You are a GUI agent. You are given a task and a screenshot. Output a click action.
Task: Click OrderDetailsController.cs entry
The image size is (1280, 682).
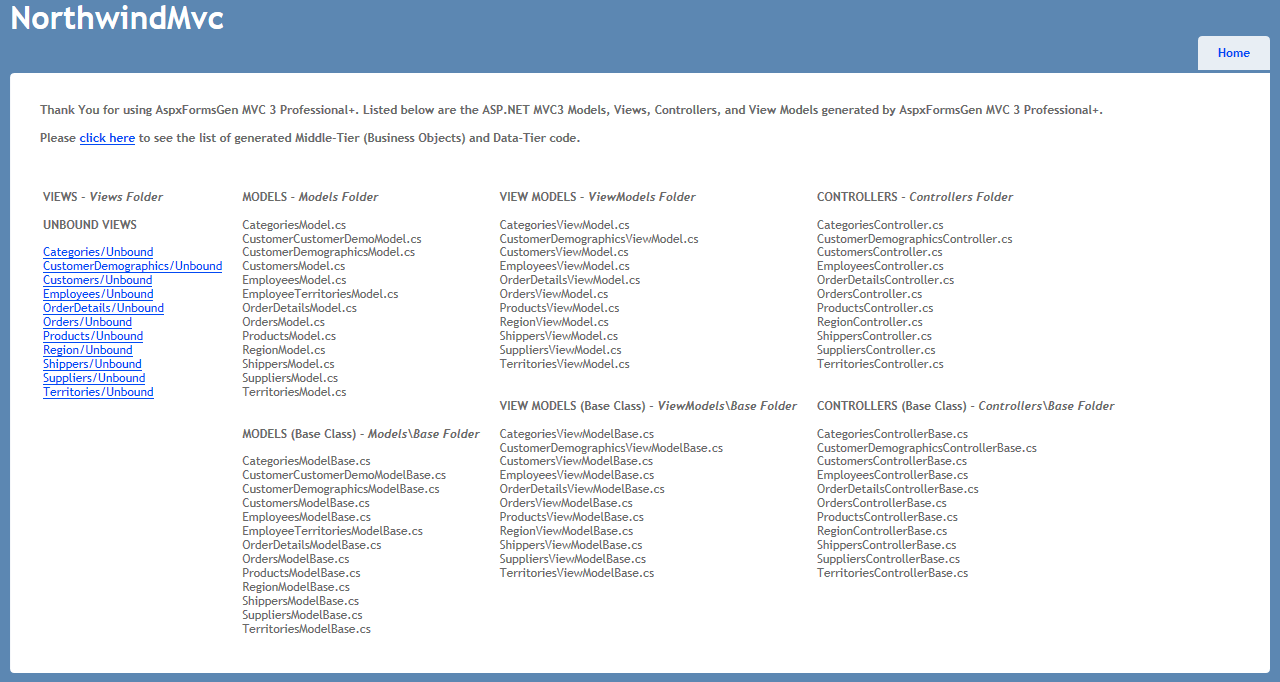pyautogui.click(x=886, y=280)
